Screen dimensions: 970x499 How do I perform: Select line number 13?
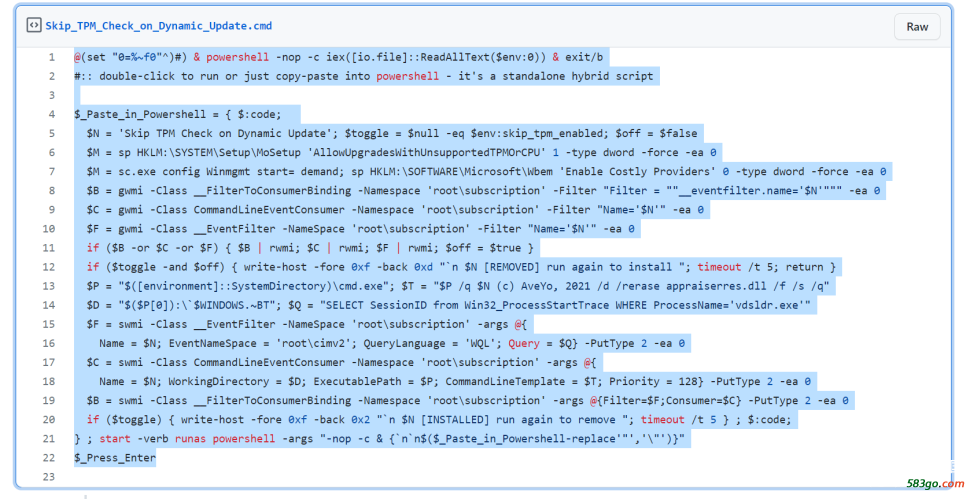(49, 286)
